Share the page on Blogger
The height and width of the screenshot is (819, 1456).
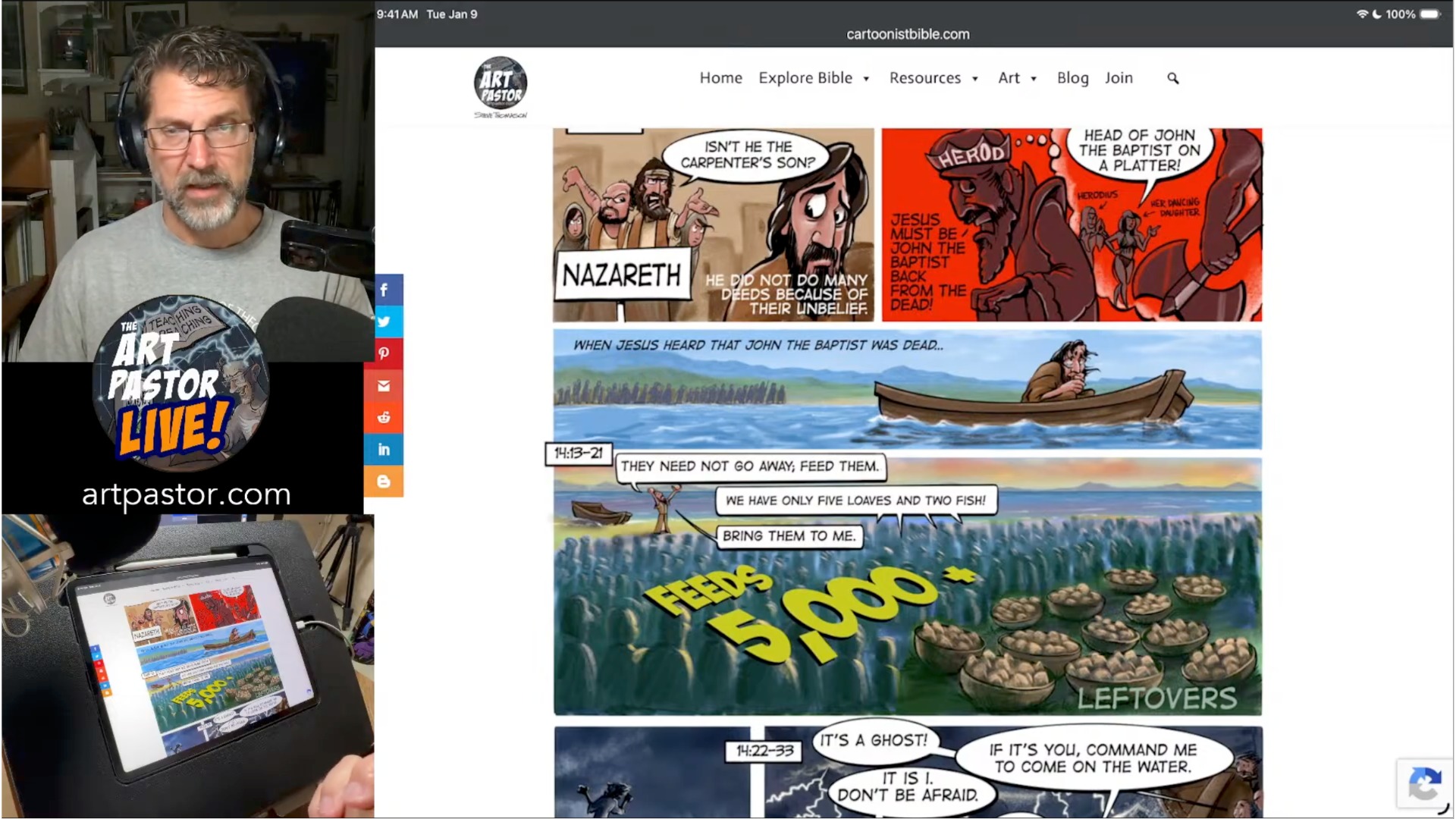(384, 481)
